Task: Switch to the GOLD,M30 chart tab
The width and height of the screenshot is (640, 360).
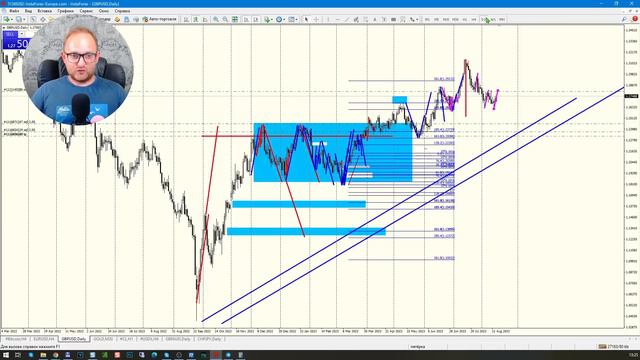Action: [x=103, y=339]
